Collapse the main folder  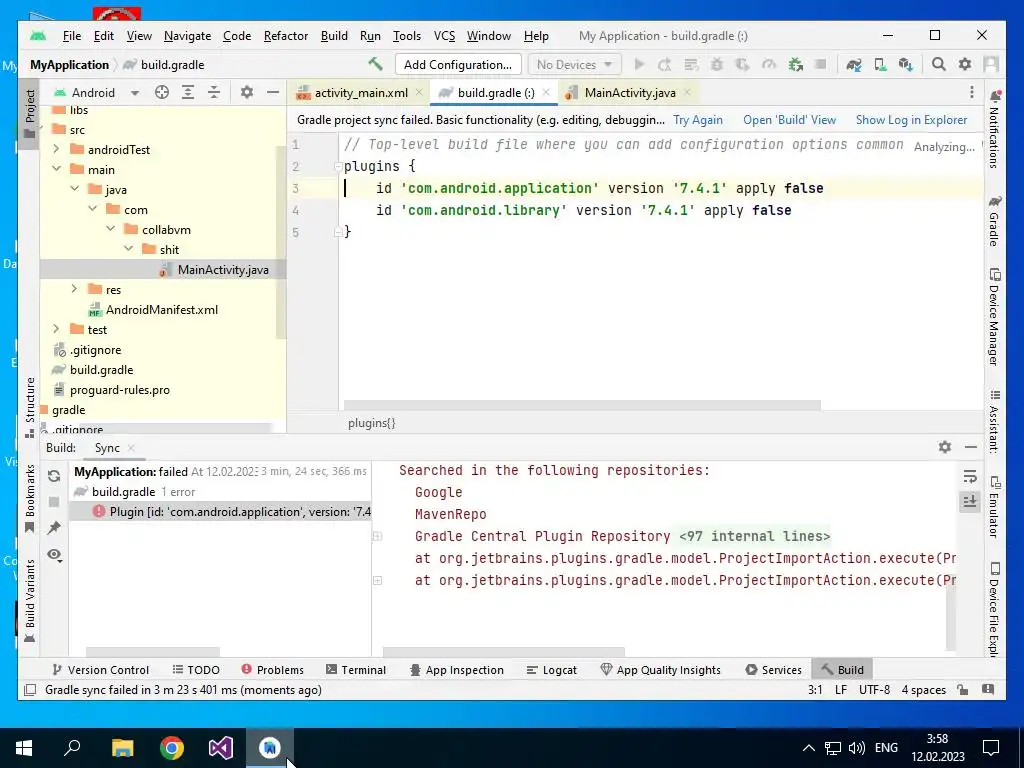[56, 169]
